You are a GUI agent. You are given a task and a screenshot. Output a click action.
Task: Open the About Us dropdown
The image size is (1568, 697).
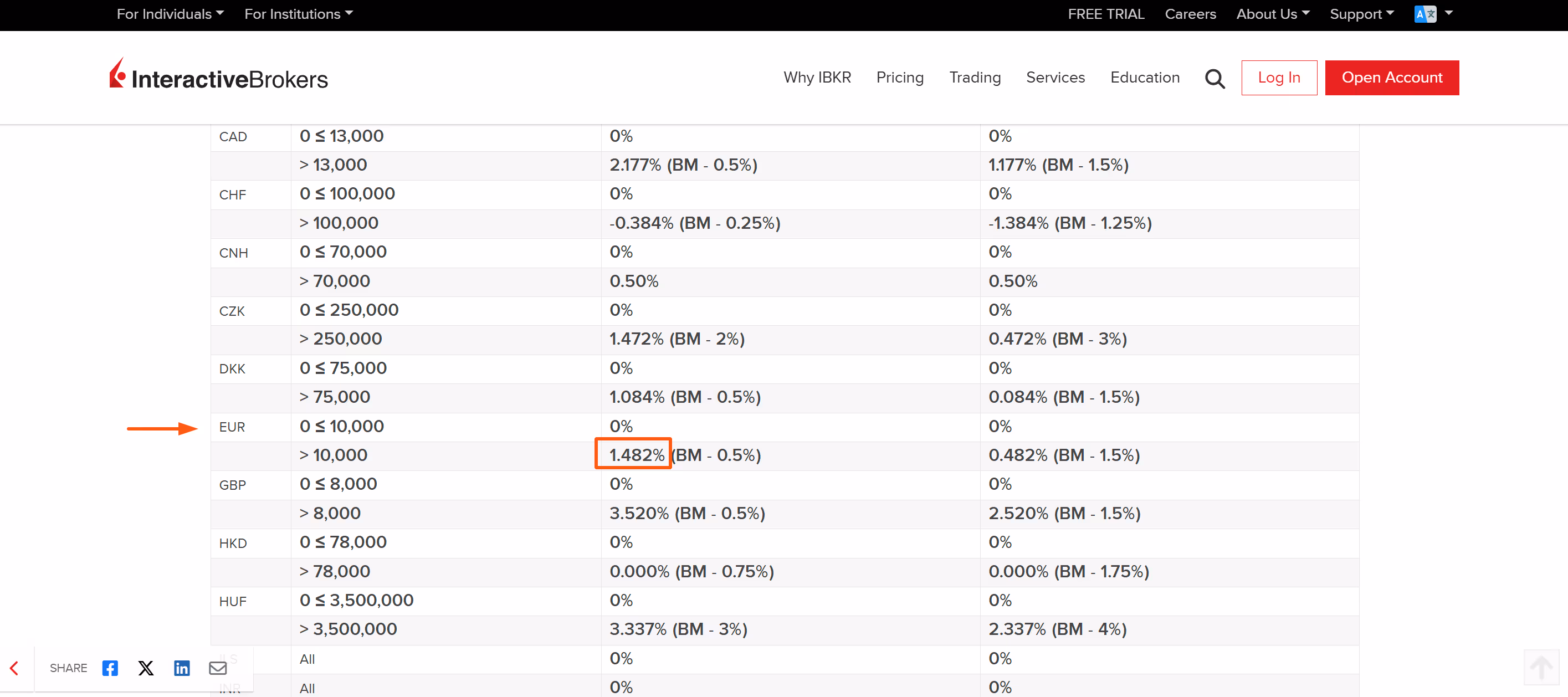pyautogui.click(x=1273, y=14)
